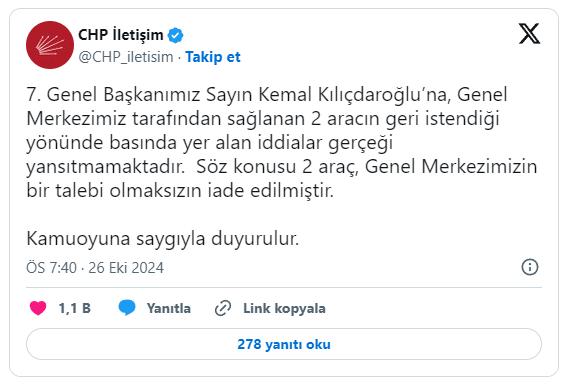The image size is (564, 379).
Task: Open the X logo icon
Action: pos(529,33)
